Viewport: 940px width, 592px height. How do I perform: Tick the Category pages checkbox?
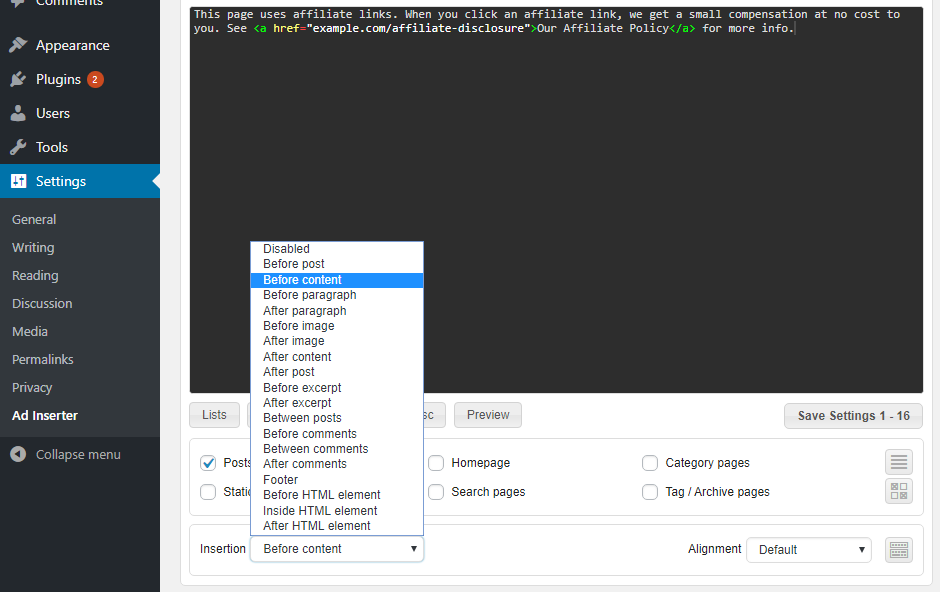click(x=650, y=463)
